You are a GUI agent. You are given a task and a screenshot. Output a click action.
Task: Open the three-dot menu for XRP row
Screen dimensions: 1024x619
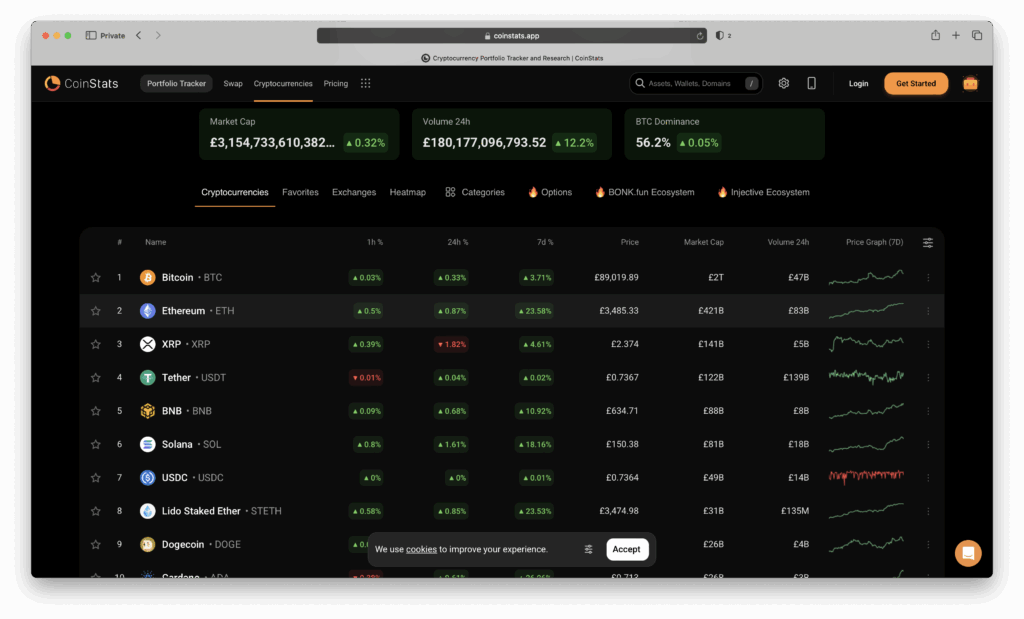[928, 344]
